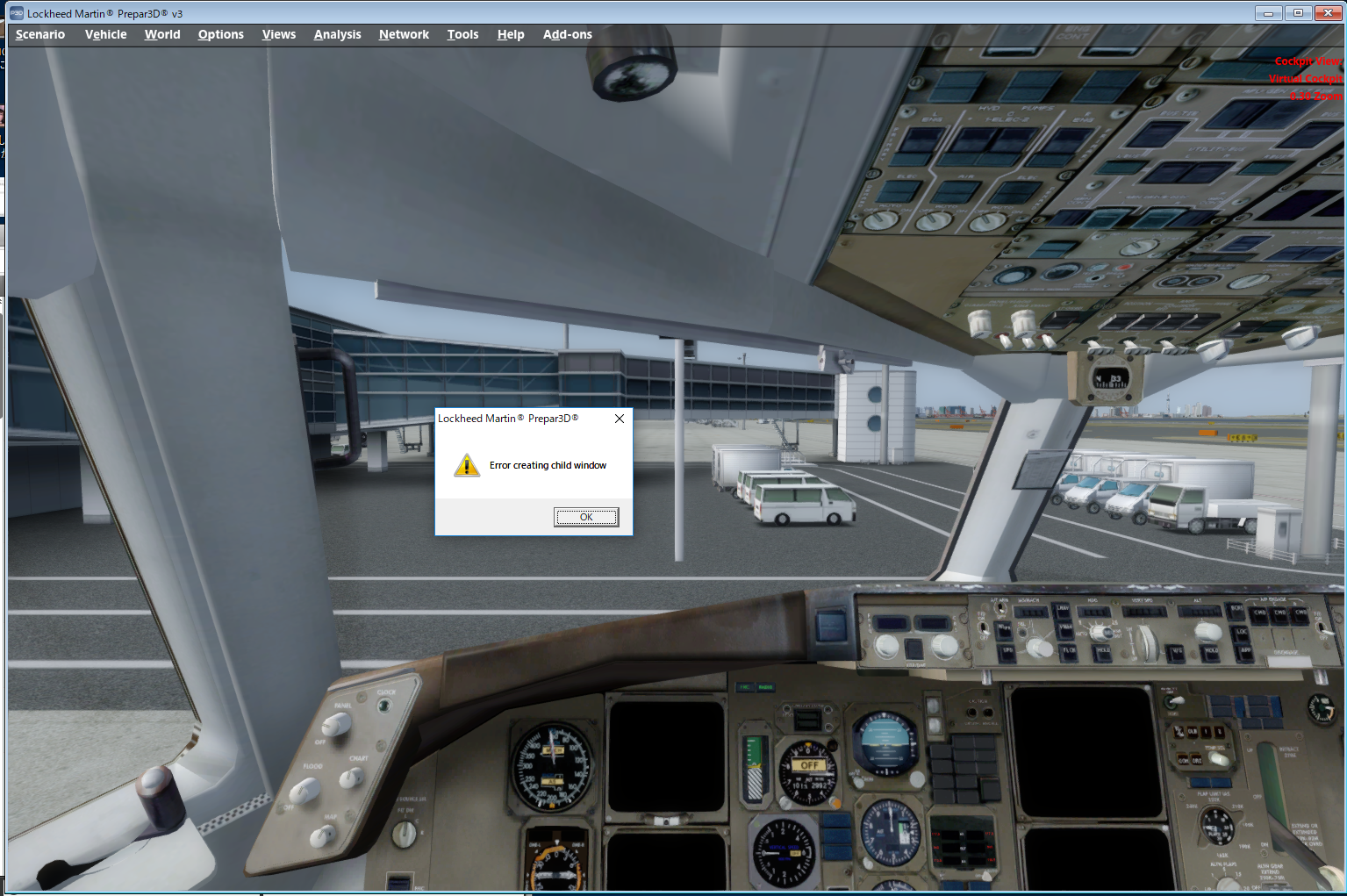Screen dimensions: 1347x896
Task: Arm LOC localizer capture mode
Action: pos(1242,633)
